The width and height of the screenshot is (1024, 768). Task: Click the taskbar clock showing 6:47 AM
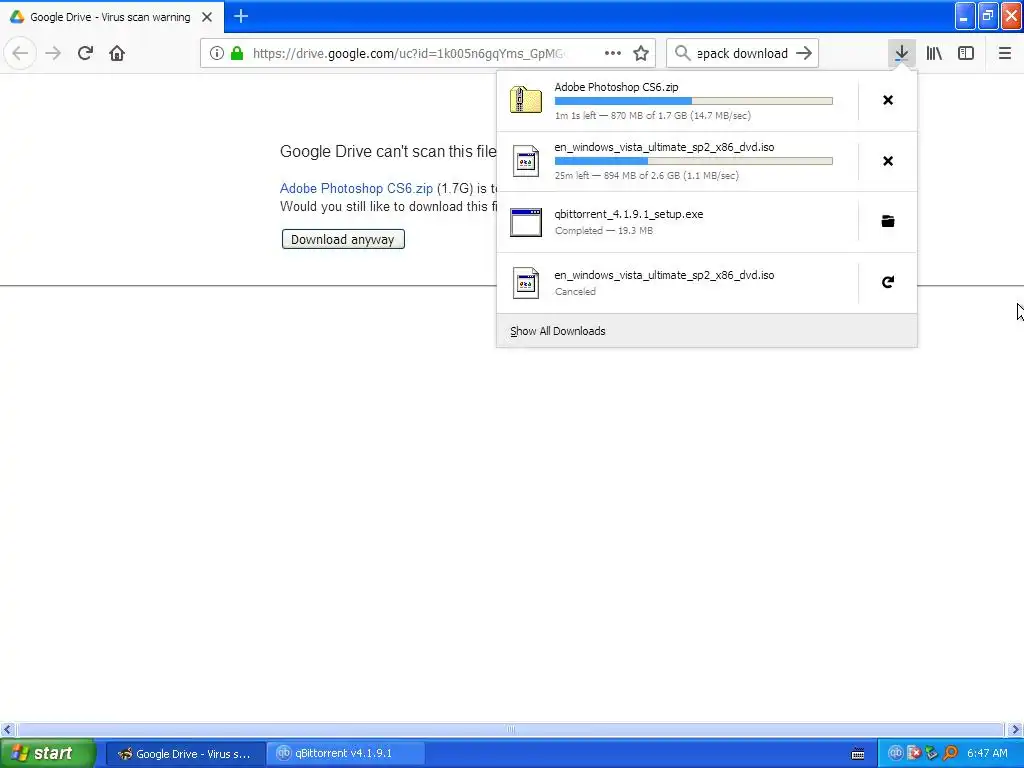tap(987, 754)
